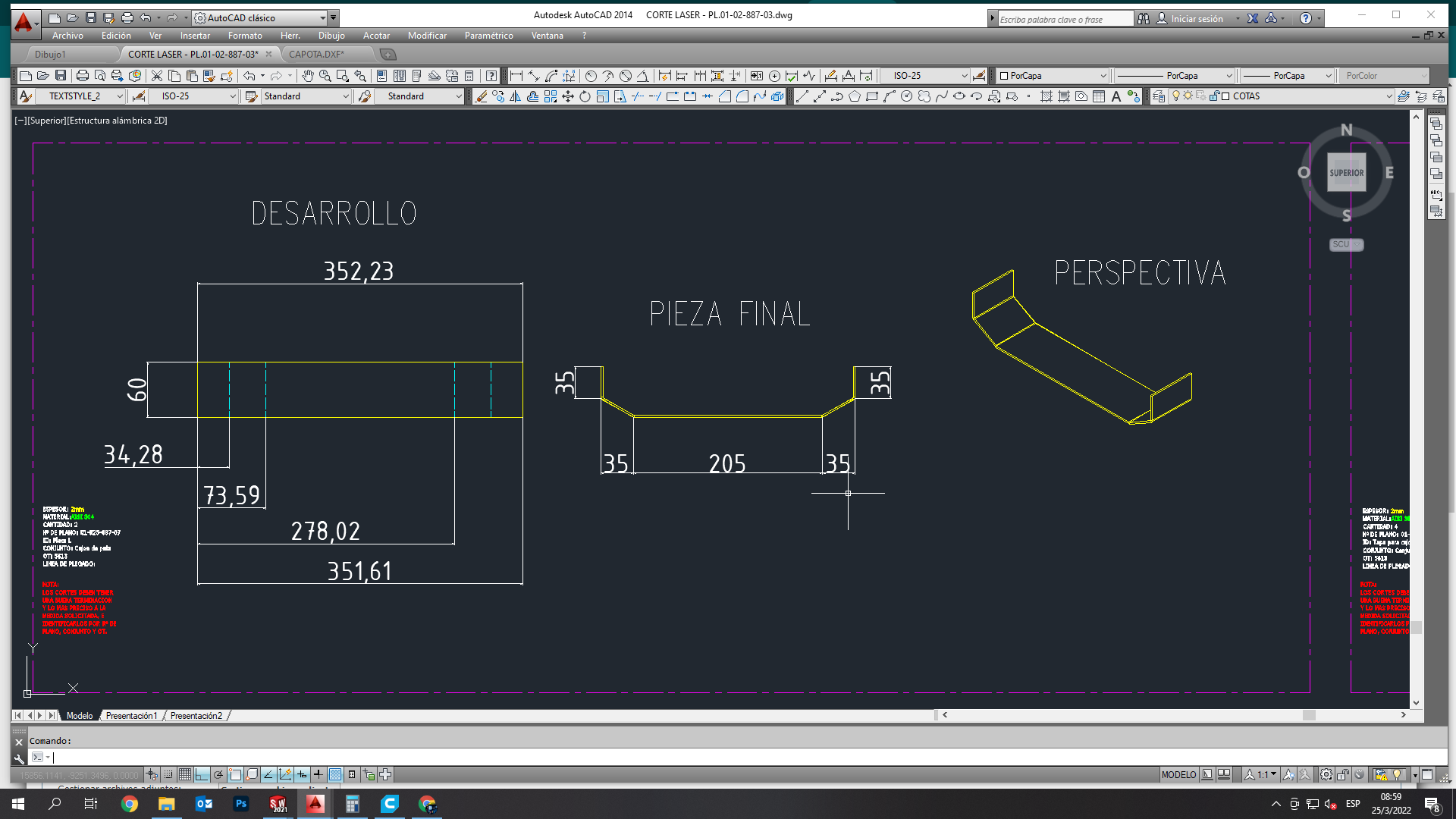Click the Iniciar sesión button
The width and height of the screenshot is (1456, 819).
click(1197, 18)
